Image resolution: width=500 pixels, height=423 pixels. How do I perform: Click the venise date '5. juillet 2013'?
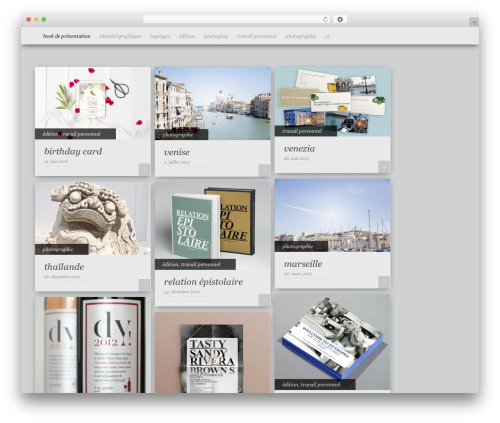point(177,162)
